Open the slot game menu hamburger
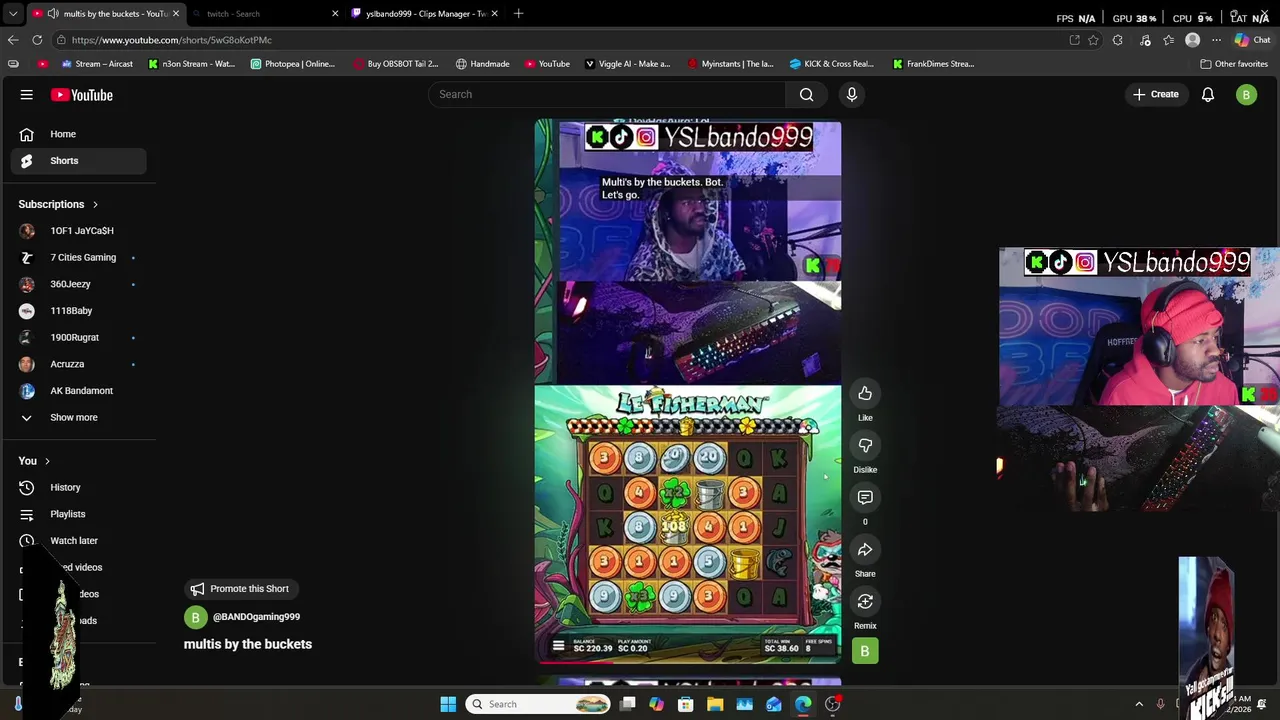1280x720 pixels. (558, 646)
